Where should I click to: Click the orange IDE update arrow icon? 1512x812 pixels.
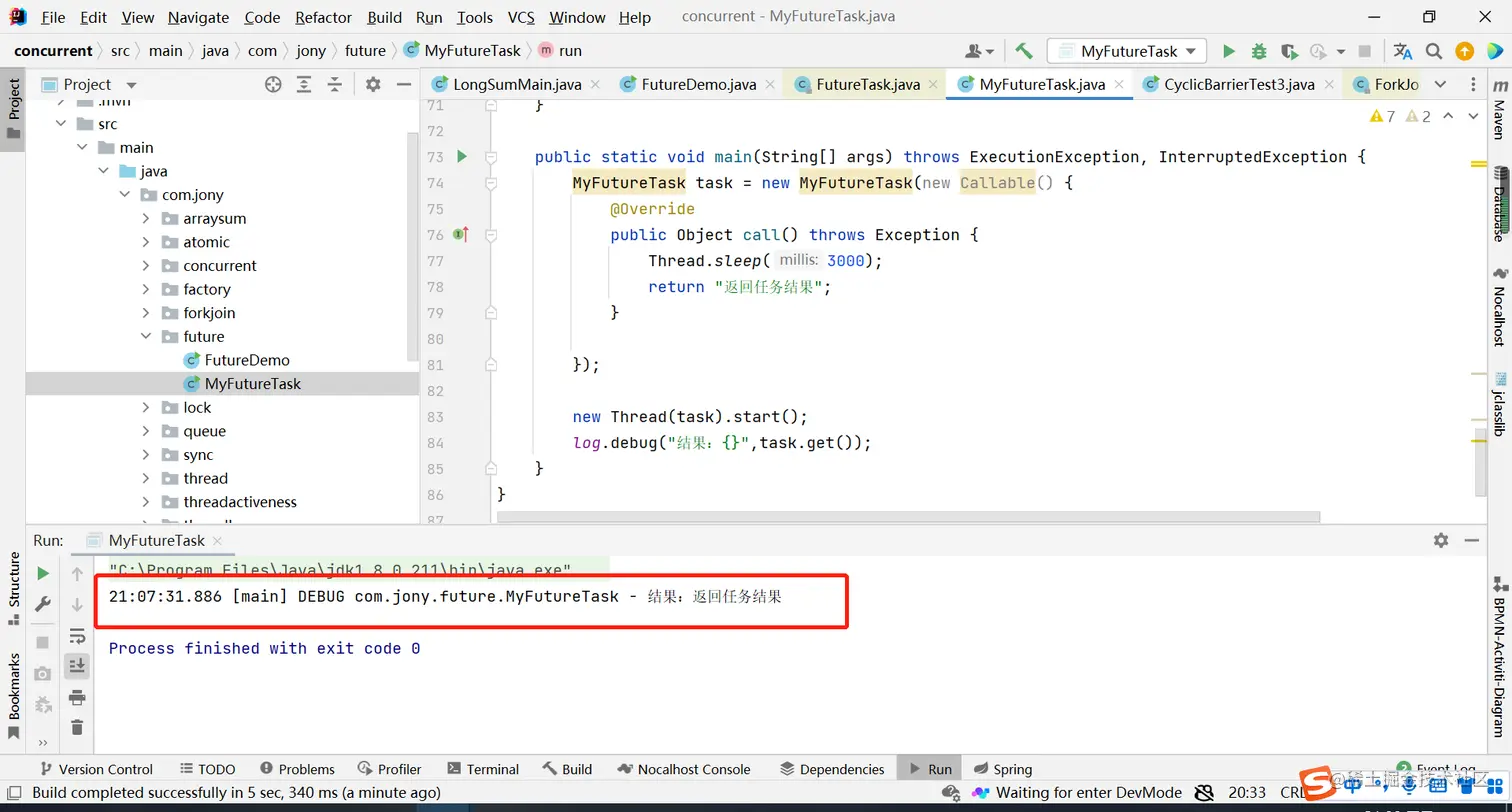click(x=1464, y=51)
